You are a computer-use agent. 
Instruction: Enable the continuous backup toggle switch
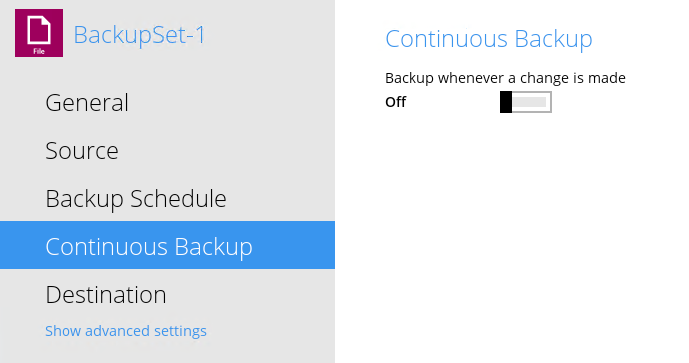[x=526, y=102]
